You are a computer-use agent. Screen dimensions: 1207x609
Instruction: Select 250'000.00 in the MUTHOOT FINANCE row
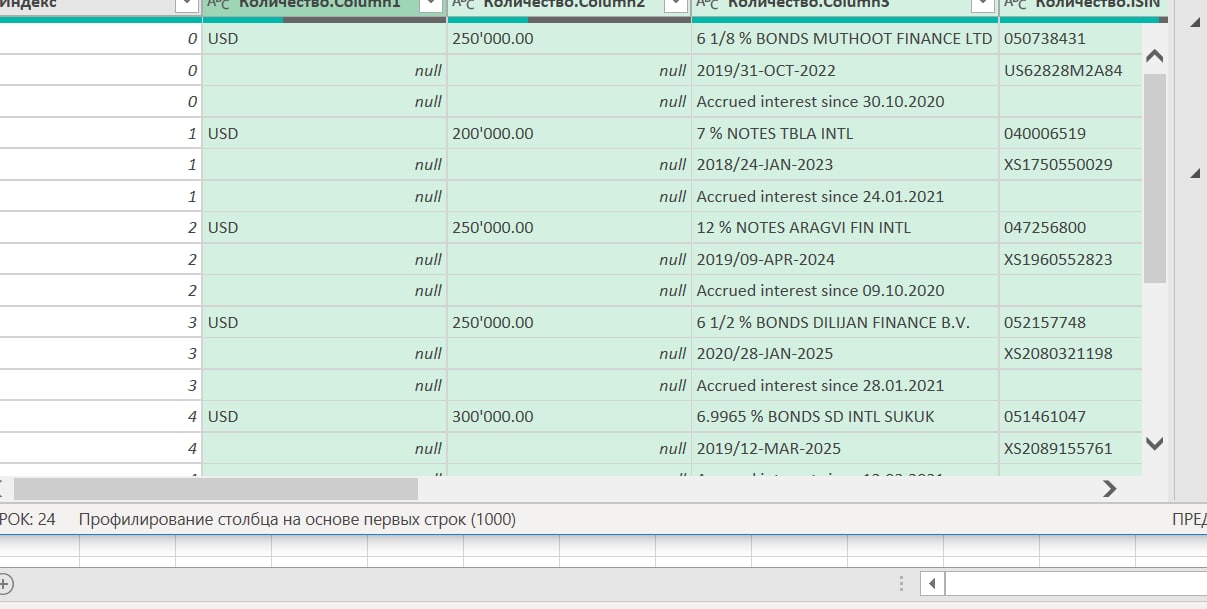coord(569,39)
